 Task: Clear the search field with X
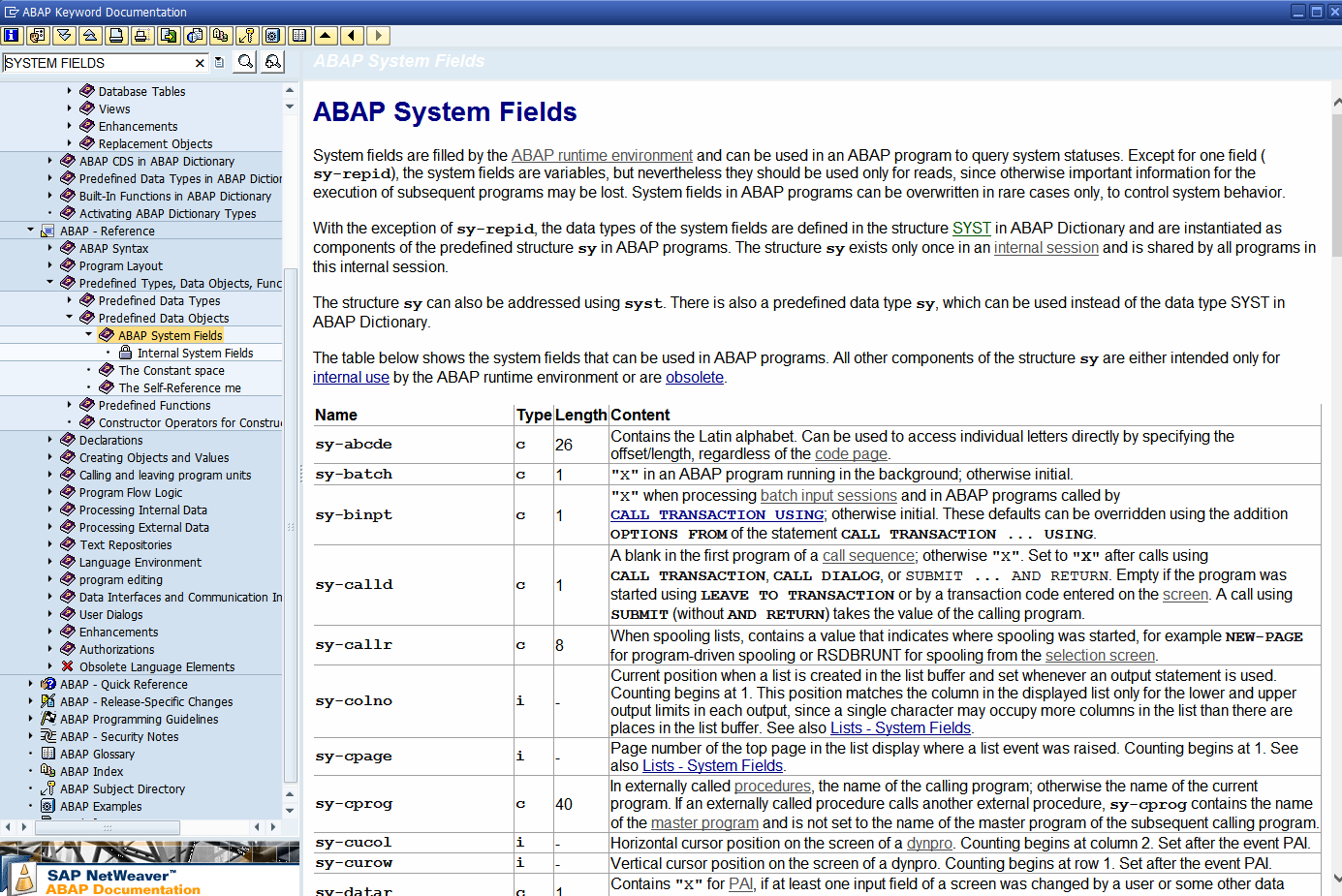(x=200, y=63)
